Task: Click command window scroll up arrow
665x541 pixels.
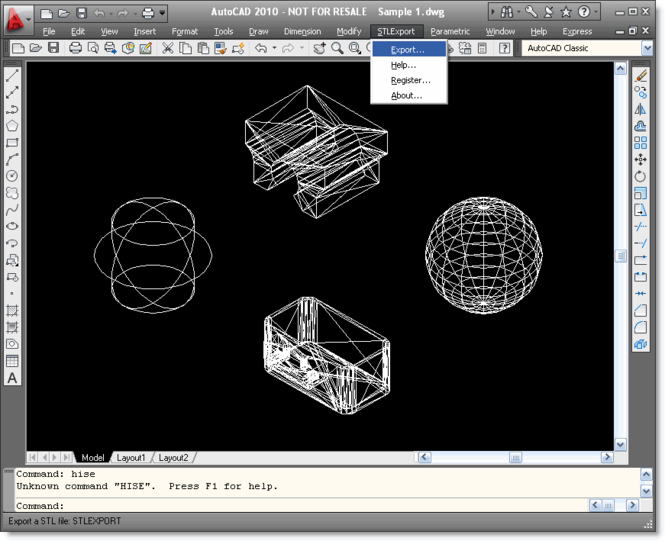Action: pyautogui.click(x=646, y=474)
